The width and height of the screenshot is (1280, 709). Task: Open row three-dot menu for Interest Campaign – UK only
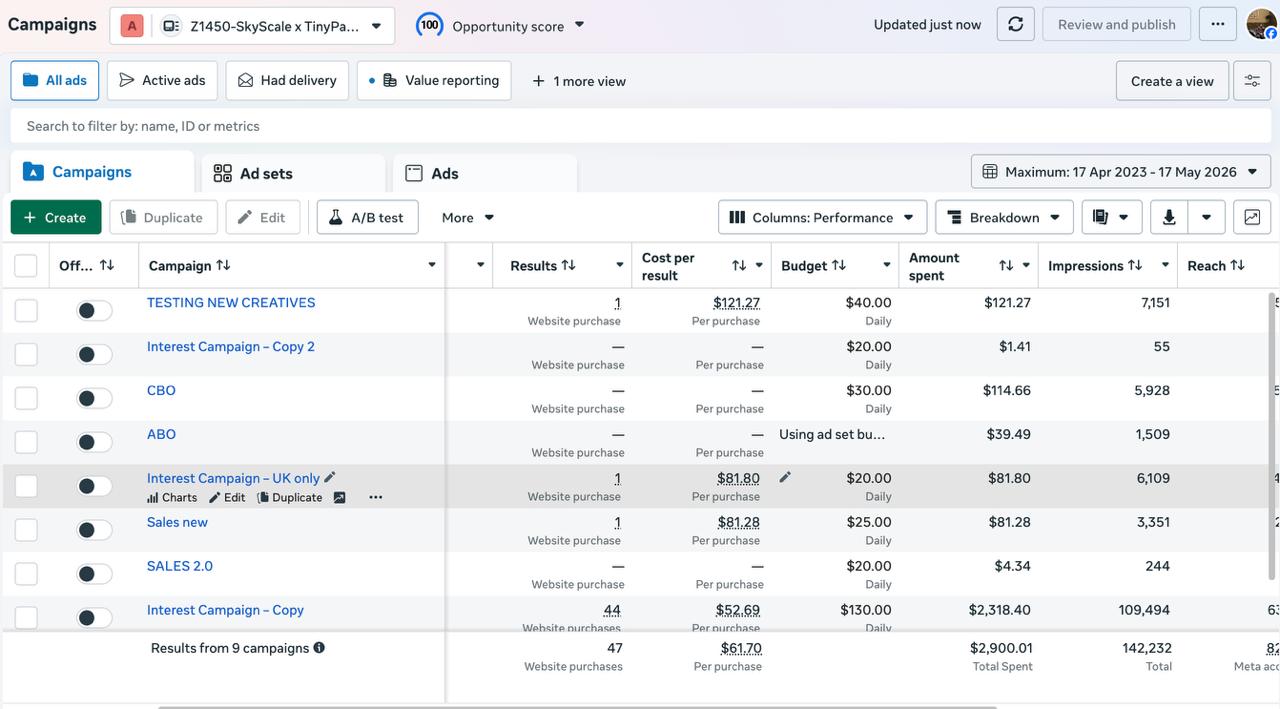(x=375, y=497)
